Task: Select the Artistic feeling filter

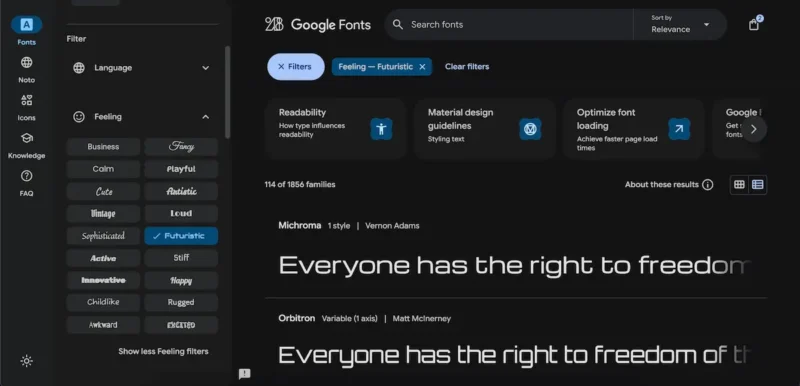Action: (181, 191)
